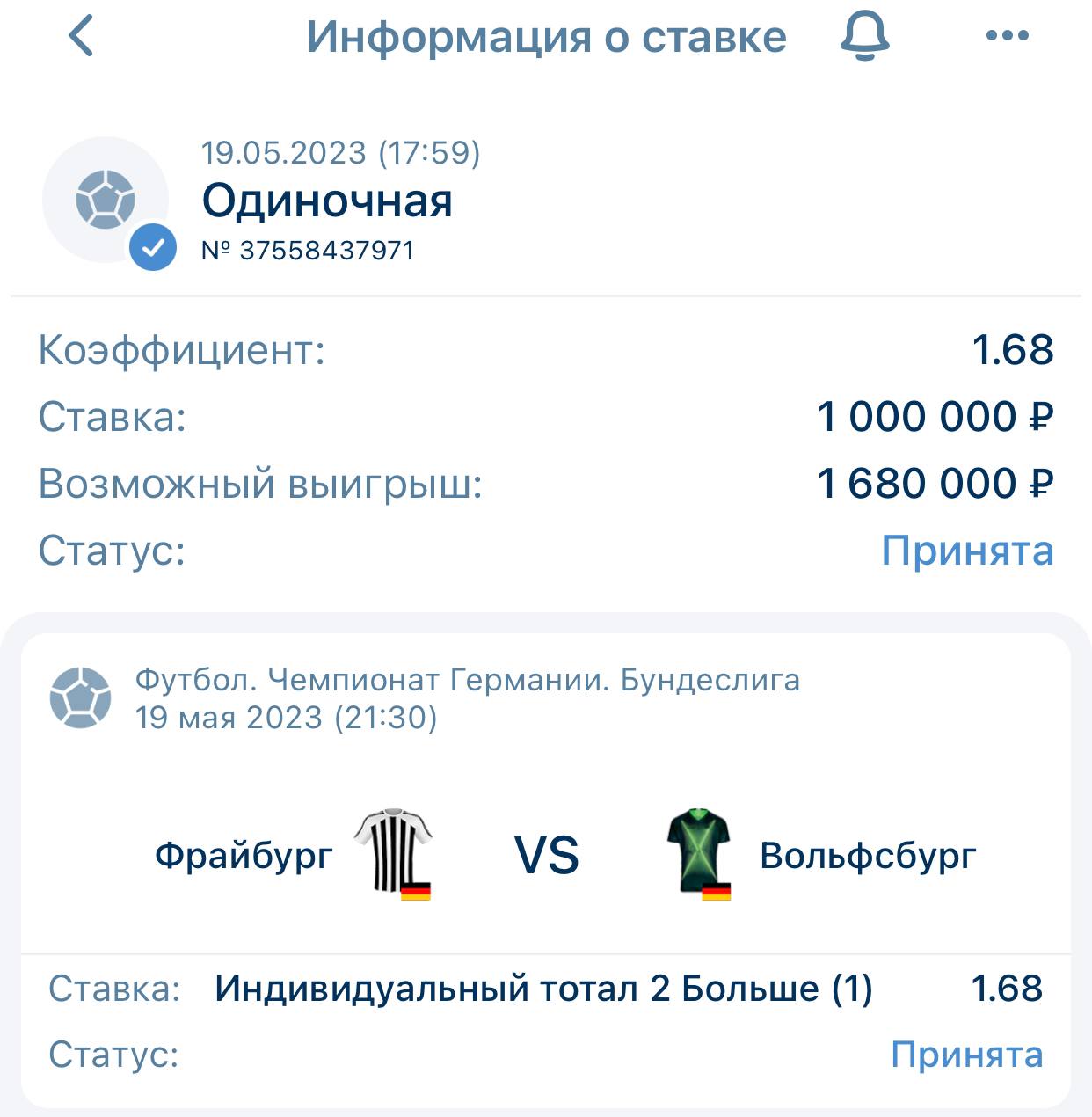The width and height of the screenshot is (1092, 1117).
Task: Tap the small Bundesliga soccer ball icon
Action: click(x=81, y=697)
